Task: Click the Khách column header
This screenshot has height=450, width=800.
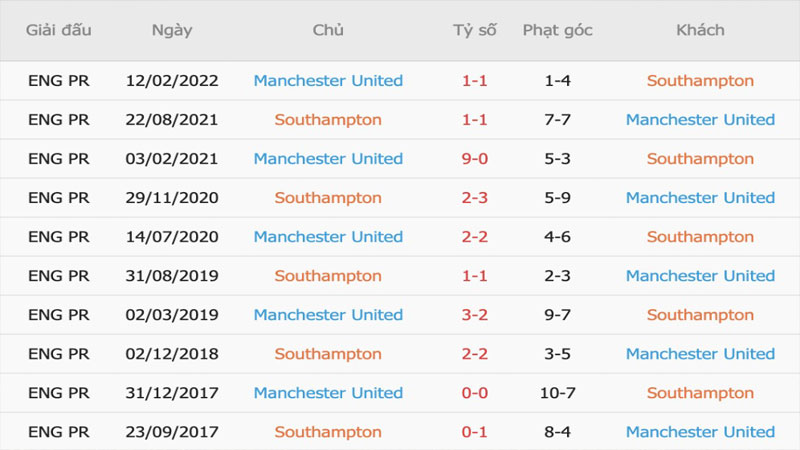Action: pos(700,30)
